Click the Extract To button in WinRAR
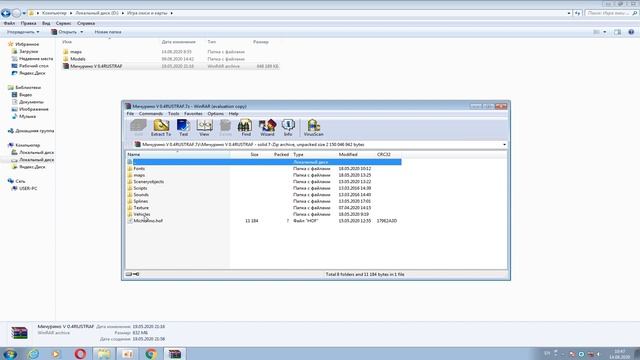This screenshot has width=640, height=360. [x=161, y=128]
